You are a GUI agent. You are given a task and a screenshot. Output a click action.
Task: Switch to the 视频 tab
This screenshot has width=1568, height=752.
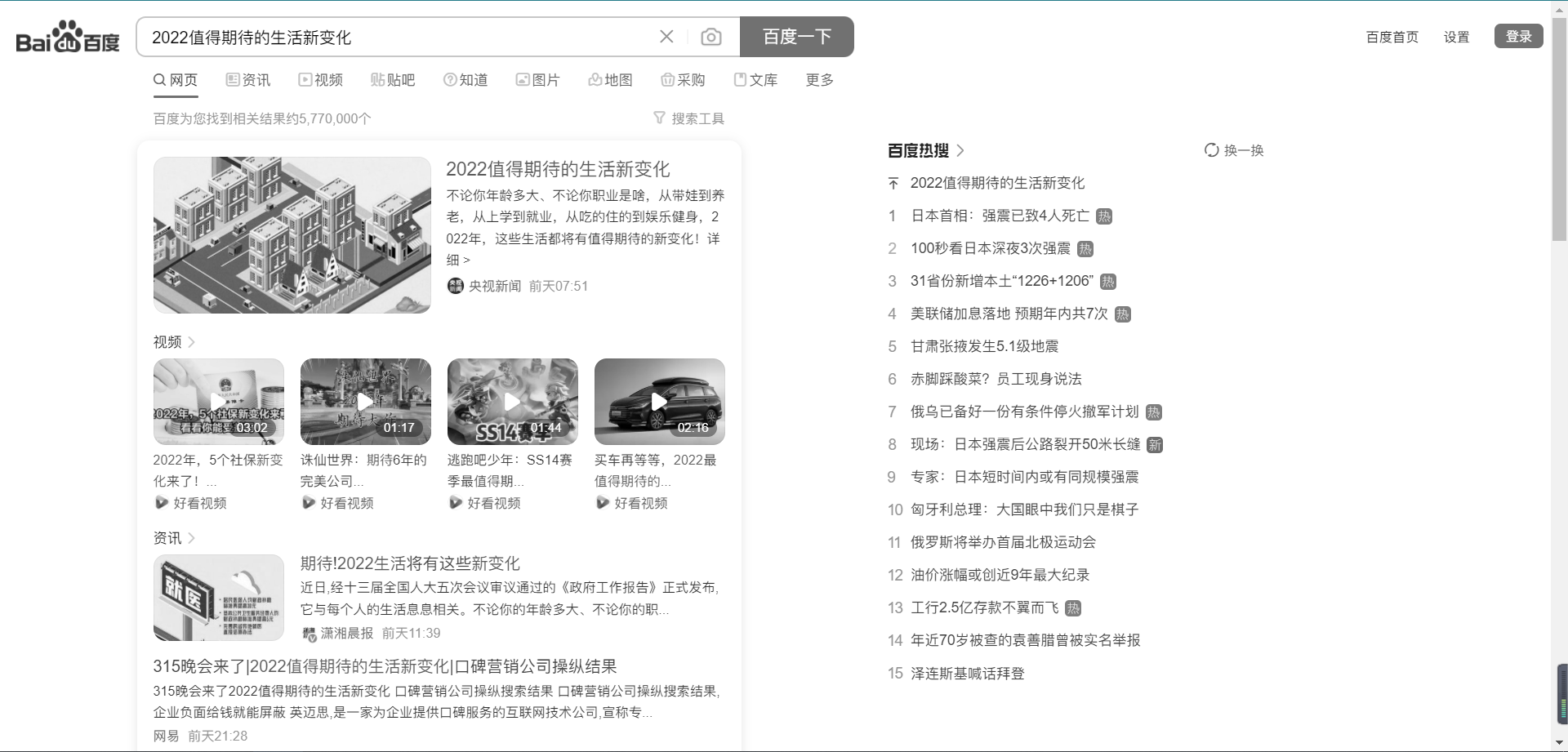(x=321, y=80)
